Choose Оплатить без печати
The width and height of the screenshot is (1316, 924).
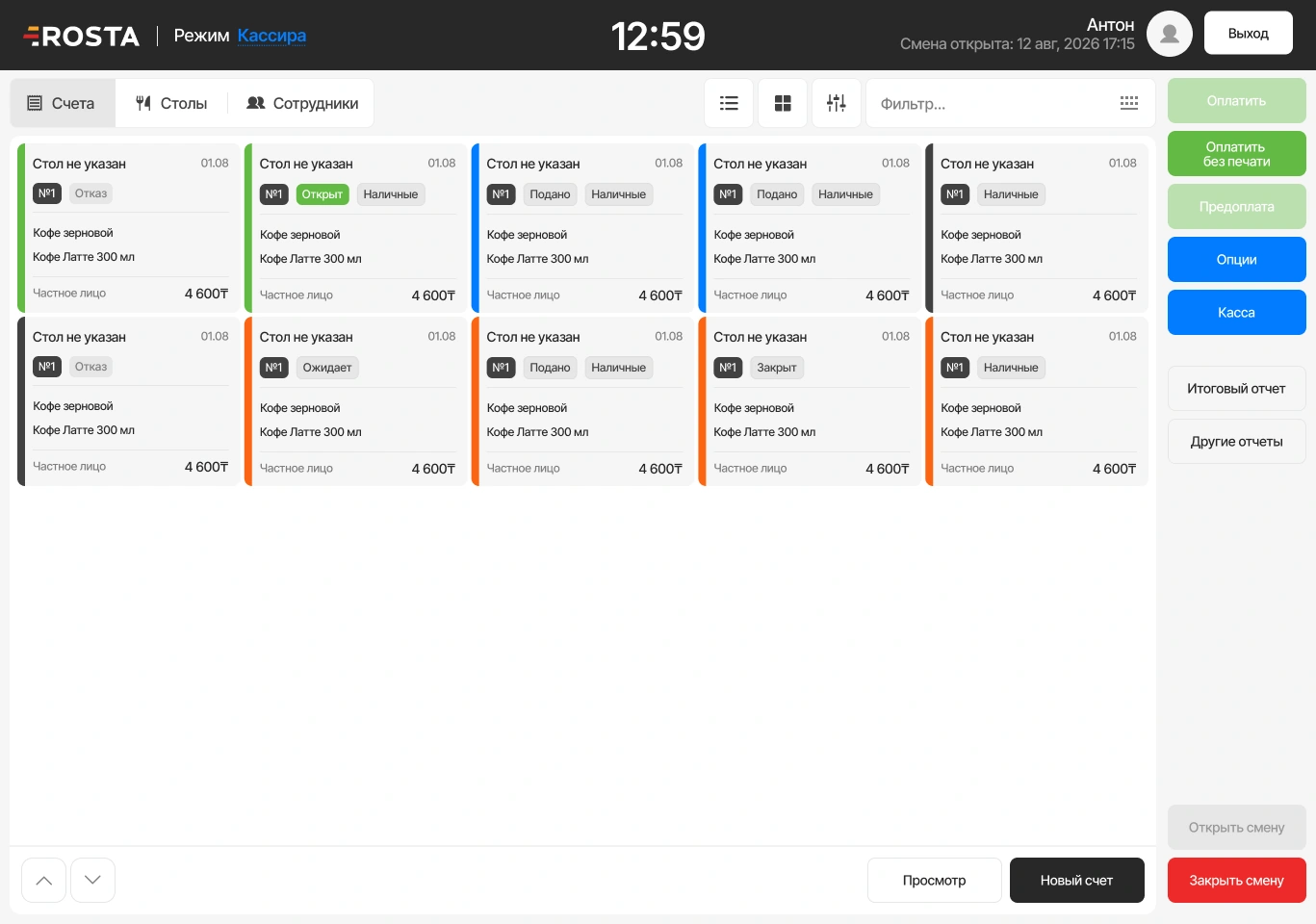pos(1237,154)
